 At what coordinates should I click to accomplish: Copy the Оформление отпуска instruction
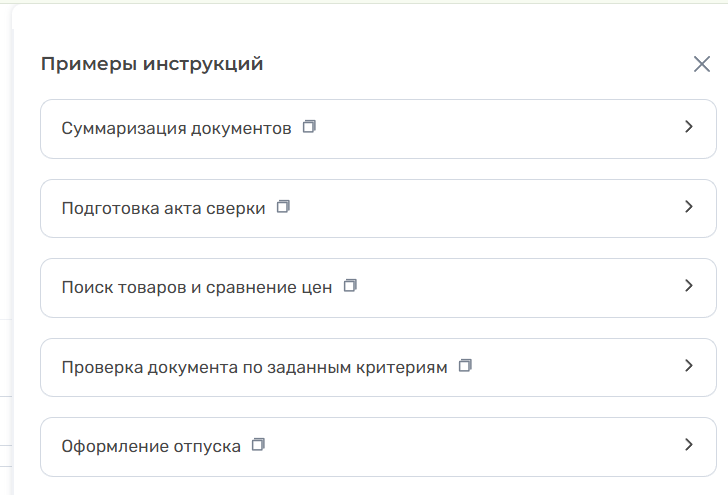pyautogui.click(x=258, y=444)
